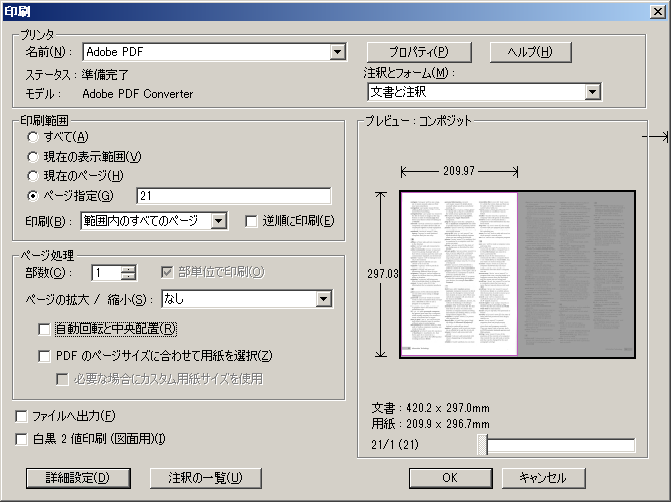Enable PDF のページサイズに合わせて用紙を選択

pyautogui.click(x=44, y=355)
